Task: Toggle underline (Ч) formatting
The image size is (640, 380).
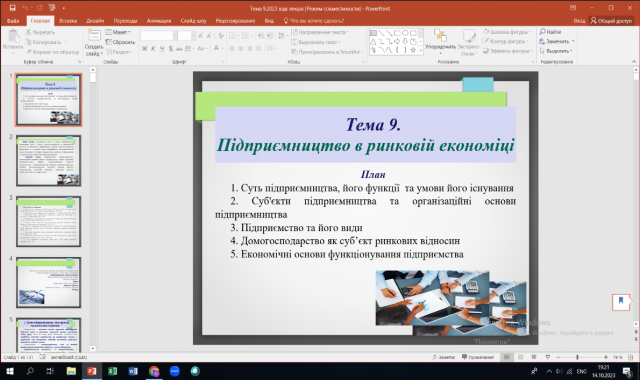Action: (162, 49)
